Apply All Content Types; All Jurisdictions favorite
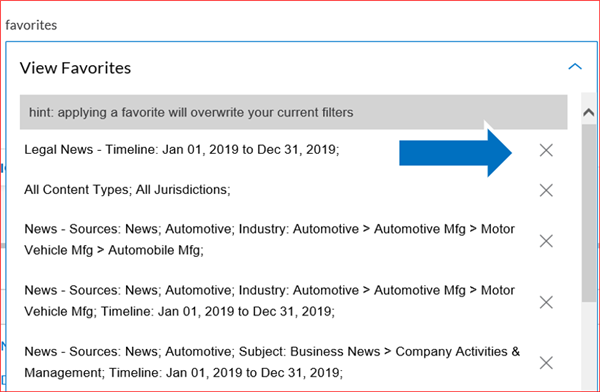Image resolution: width=600 pixels, height=392 pixels. [x=127, y=189]
